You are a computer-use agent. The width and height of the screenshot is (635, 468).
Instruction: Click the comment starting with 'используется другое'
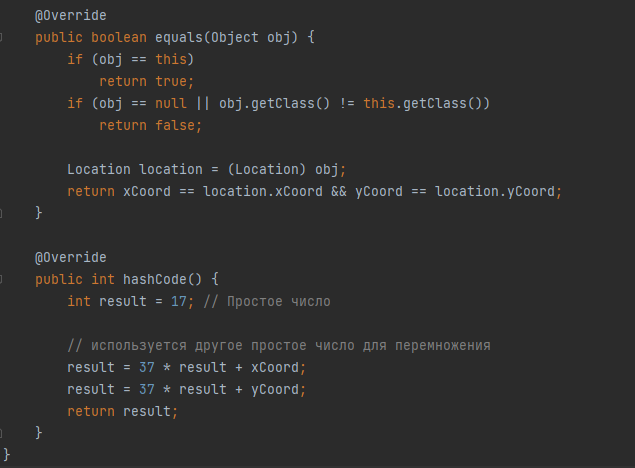(279, 345)
